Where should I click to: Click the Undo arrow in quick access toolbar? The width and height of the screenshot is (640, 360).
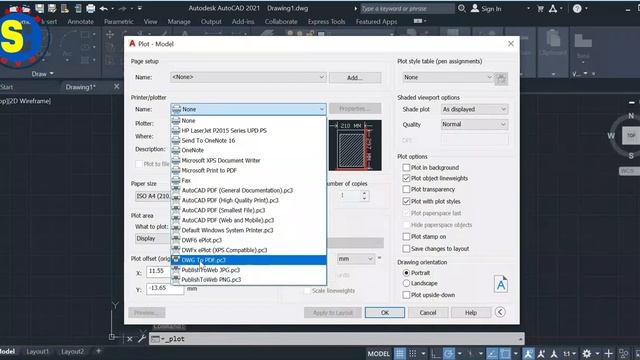pyautogui.click(x=104, y=8)
